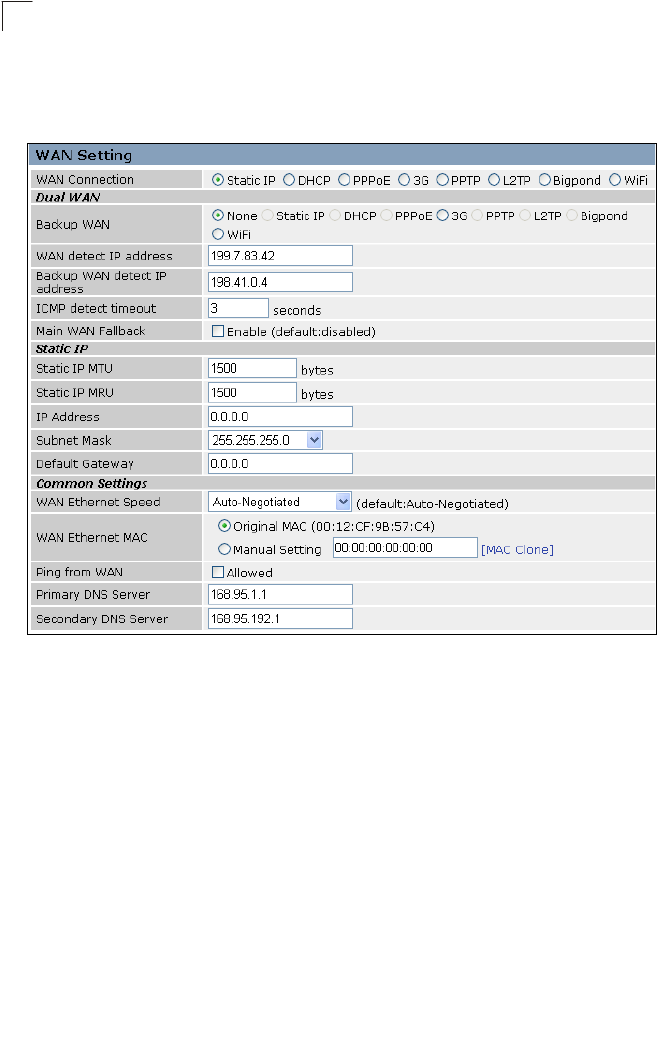Click Backup WAN detect IP address field
The height and width of the screenshot is (1054, 657).
280,282
